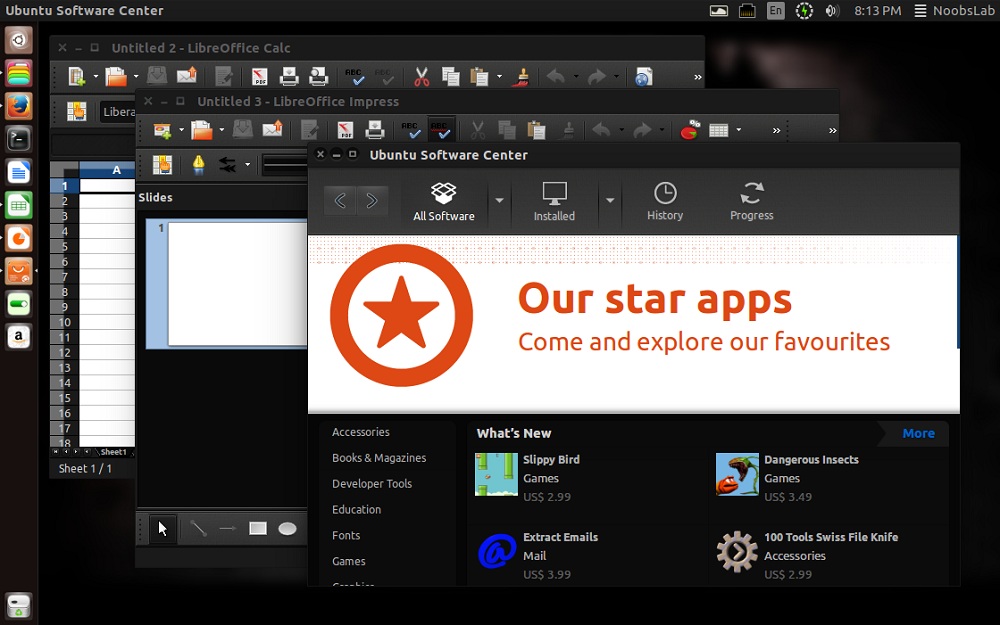Click Insert table icon in Impress toolbar
1000x625 pixels.
tap(719, 130)
